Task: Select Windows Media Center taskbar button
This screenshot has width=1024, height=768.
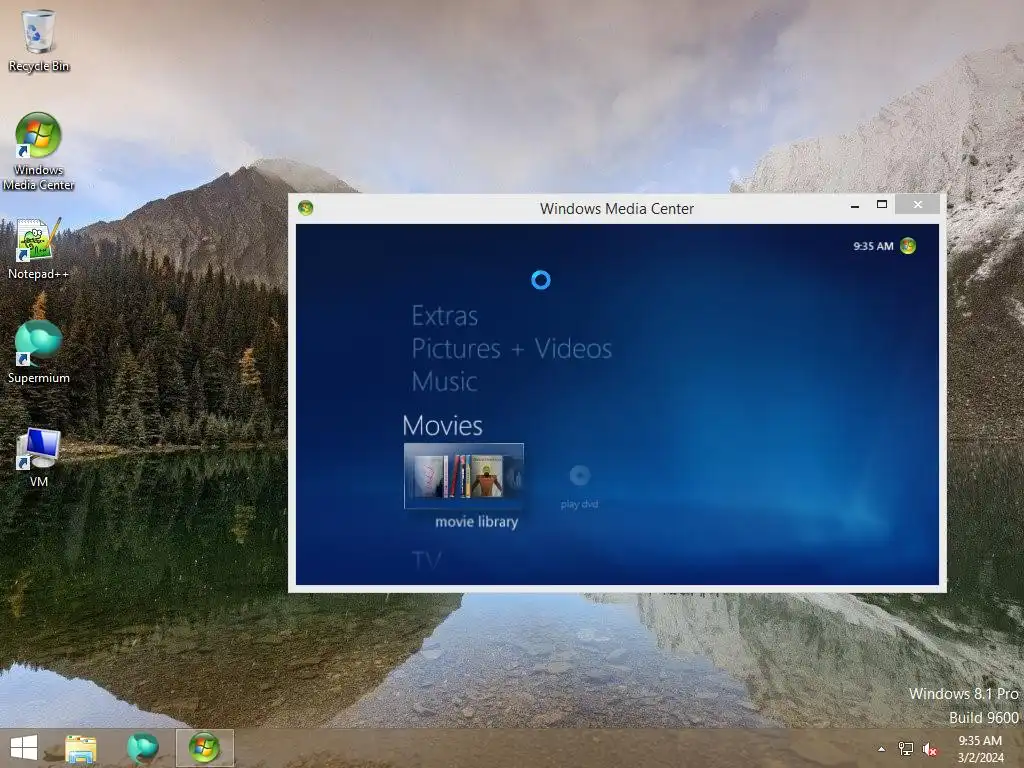Action: [x=204, y=748]
